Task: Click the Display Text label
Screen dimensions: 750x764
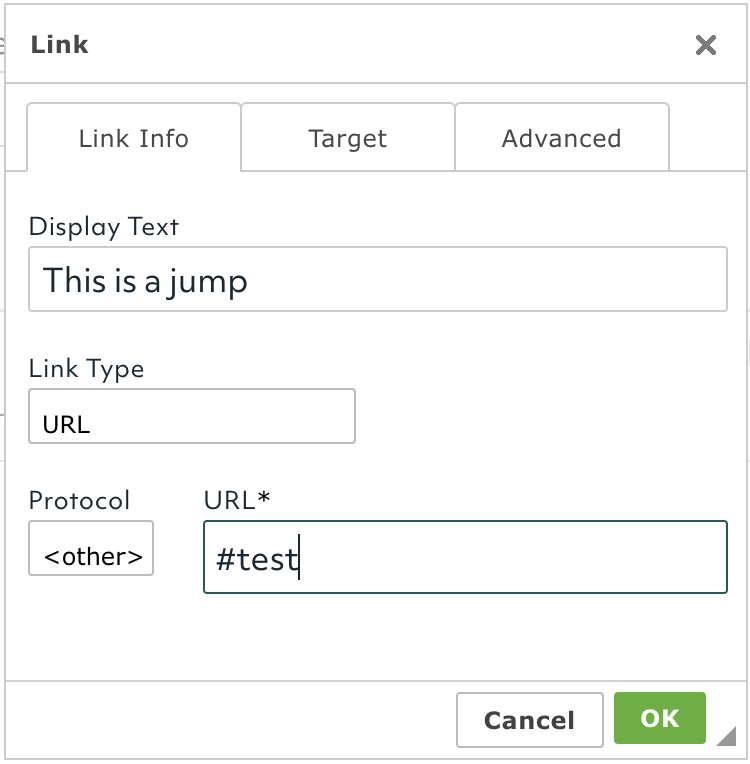Action: tap(104, 227)
